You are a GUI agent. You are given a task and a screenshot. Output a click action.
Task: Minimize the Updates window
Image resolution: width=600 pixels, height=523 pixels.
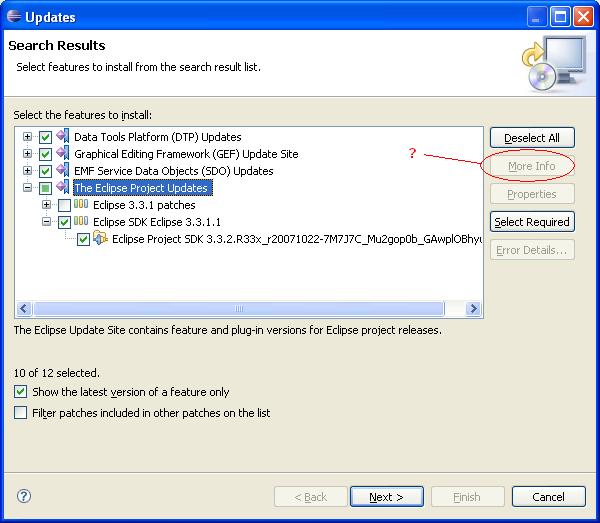537,17
